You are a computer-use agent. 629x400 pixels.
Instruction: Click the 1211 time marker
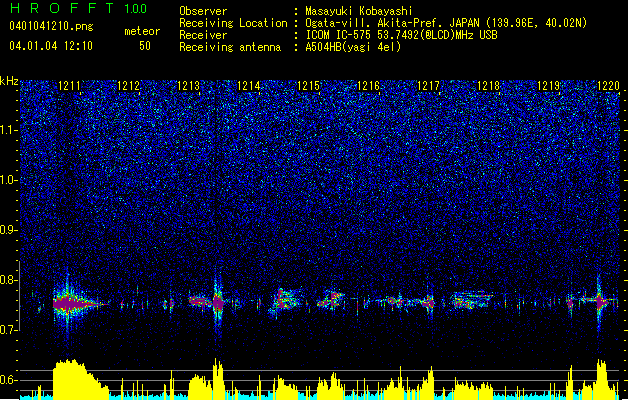click(x=69, y=85)
